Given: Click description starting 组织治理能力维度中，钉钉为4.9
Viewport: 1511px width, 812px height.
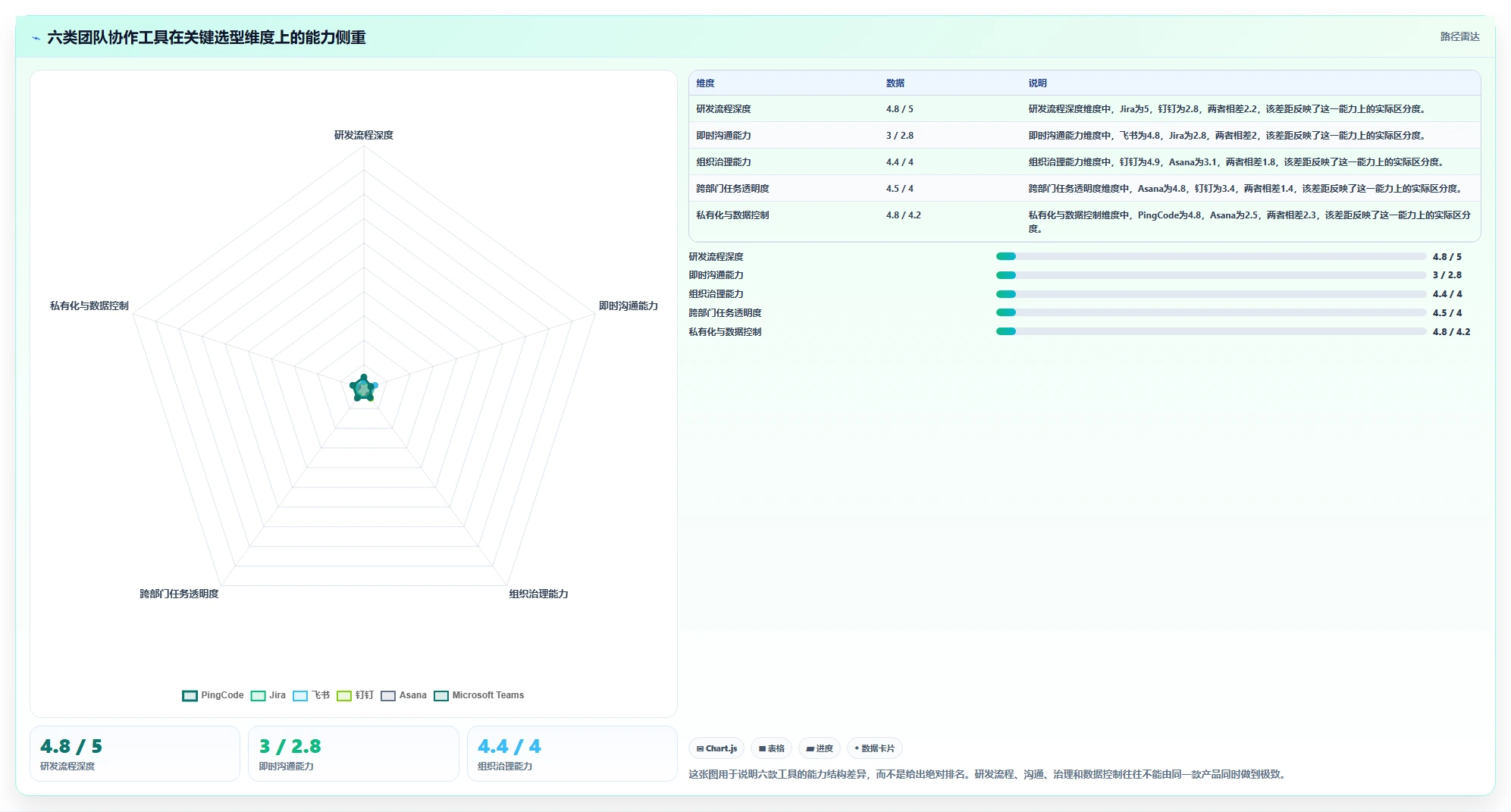Looking at the screenshot, I should [1237, 162].
